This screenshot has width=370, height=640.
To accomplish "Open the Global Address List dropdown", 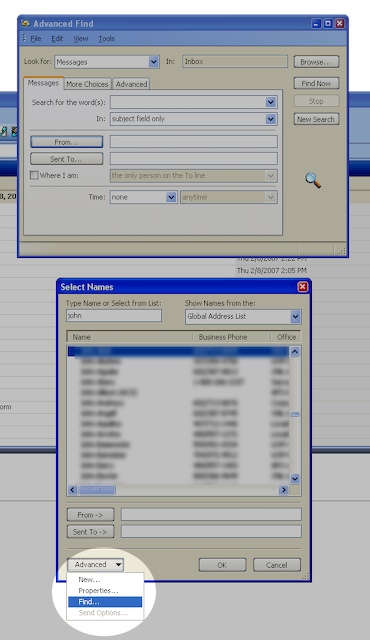I will pyautogui.click(x=295, y=316).
